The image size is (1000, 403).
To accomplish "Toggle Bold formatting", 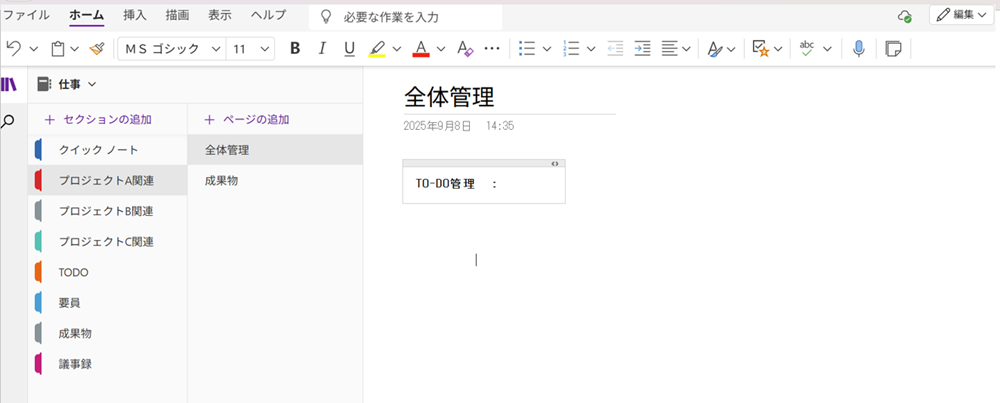I will [295, 48].
